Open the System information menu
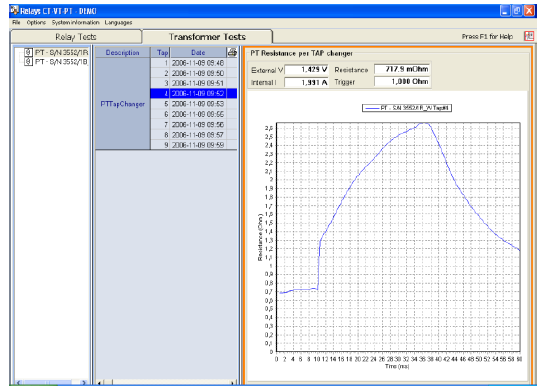Viewport: 541px width, 392px height. (x=76, y=22)
